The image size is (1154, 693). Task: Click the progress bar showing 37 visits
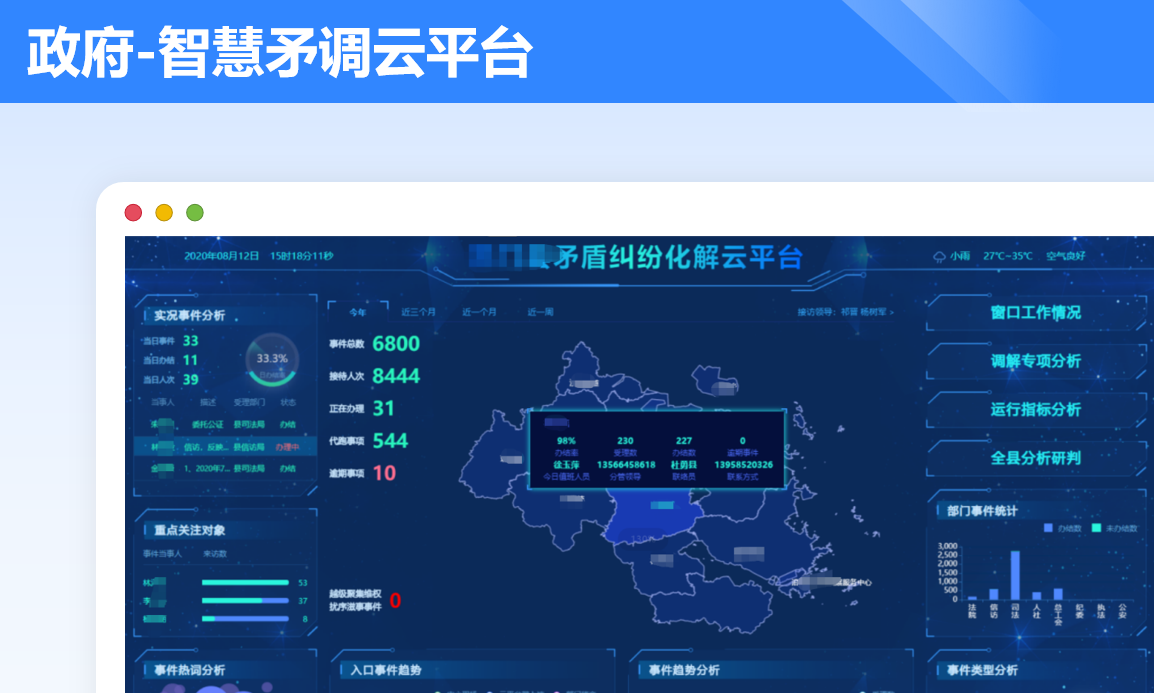[x=245, y=600]
